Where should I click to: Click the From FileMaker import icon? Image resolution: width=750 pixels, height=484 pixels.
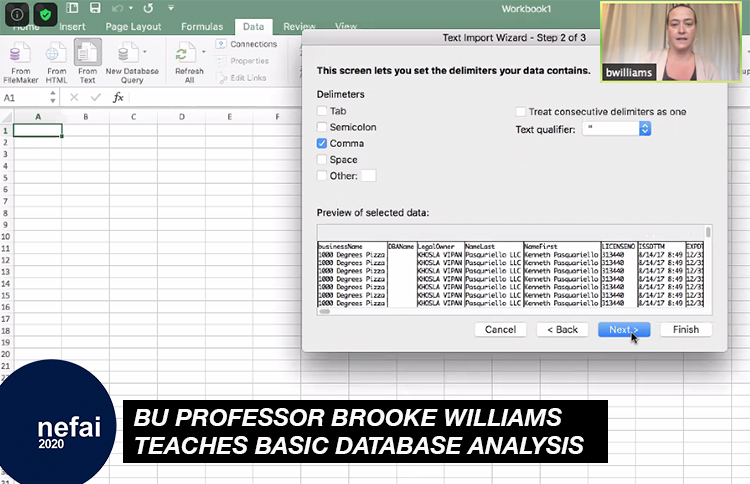(19, 53)
